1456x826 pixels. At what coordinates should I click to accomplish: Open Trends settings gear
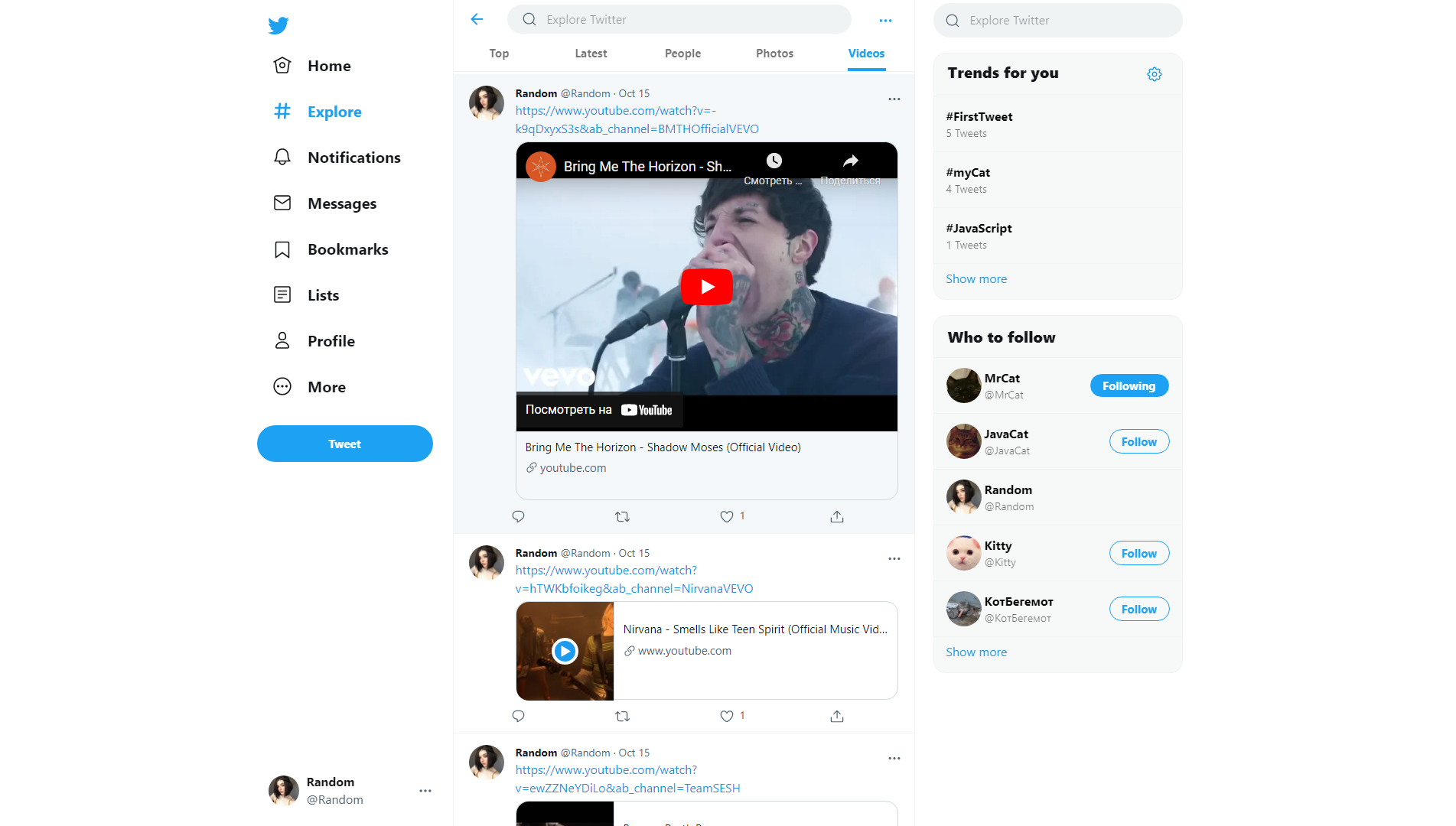pyautogui.click(x=1155, y=73)
